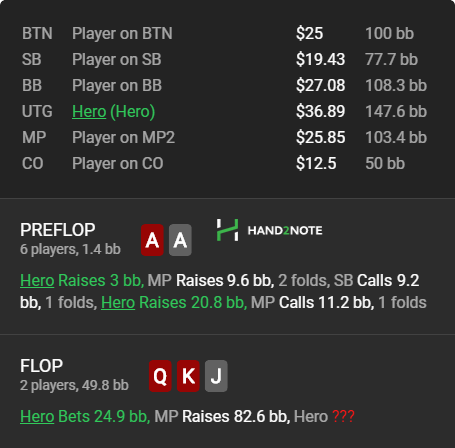Click the red King flop card

coord(188,376)
